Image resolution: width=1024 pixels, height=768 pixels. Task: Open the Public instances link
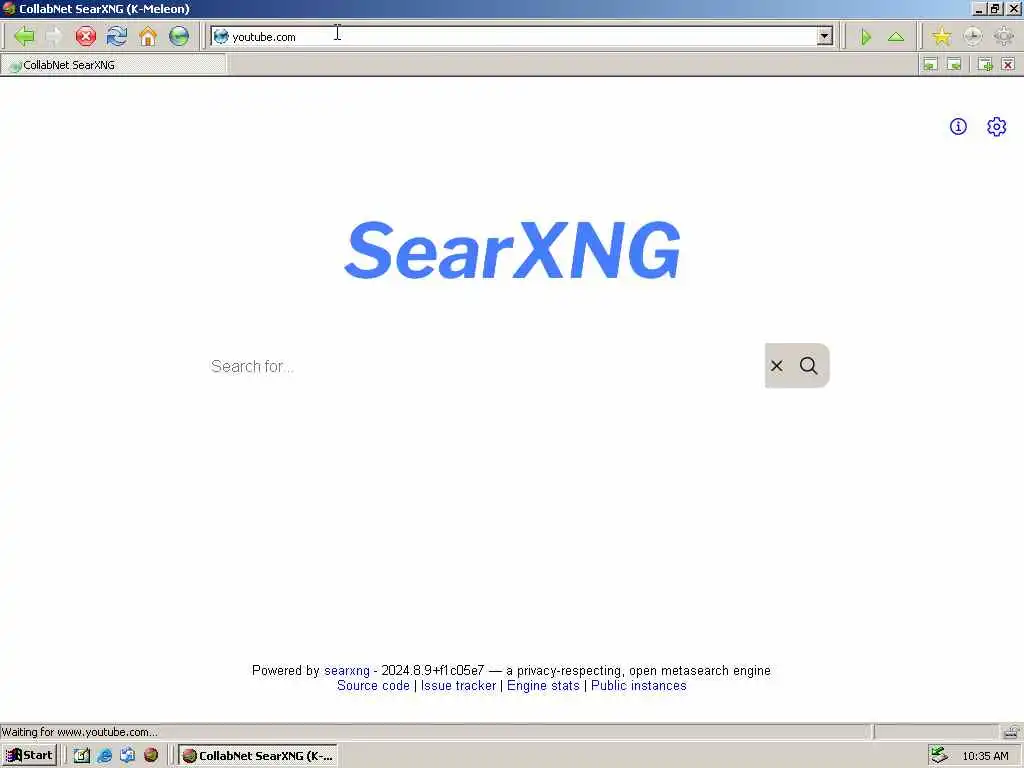click(639, 686)
